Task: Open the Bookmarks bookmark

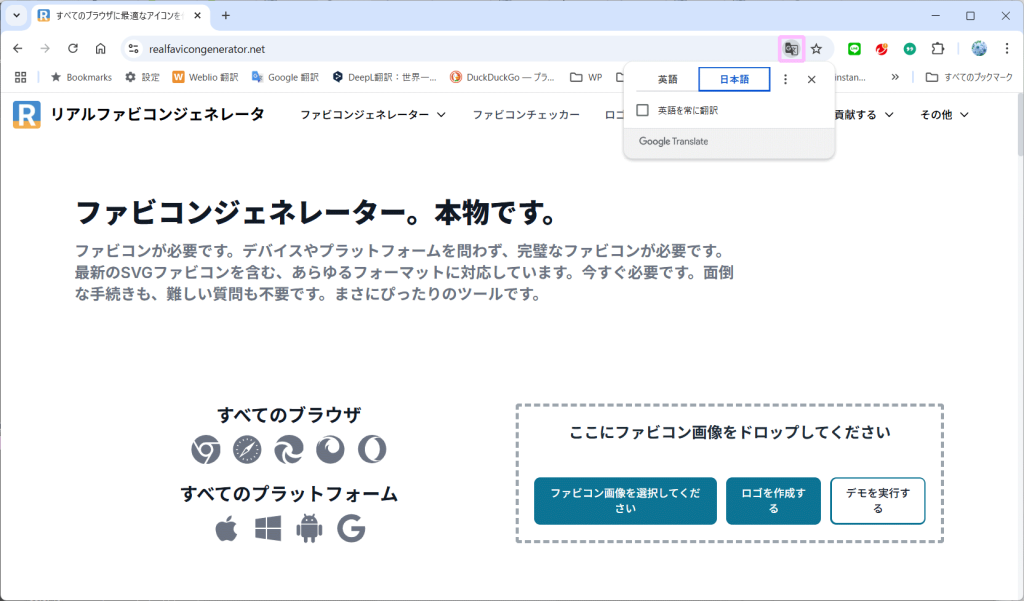Action: click(82, 77)
